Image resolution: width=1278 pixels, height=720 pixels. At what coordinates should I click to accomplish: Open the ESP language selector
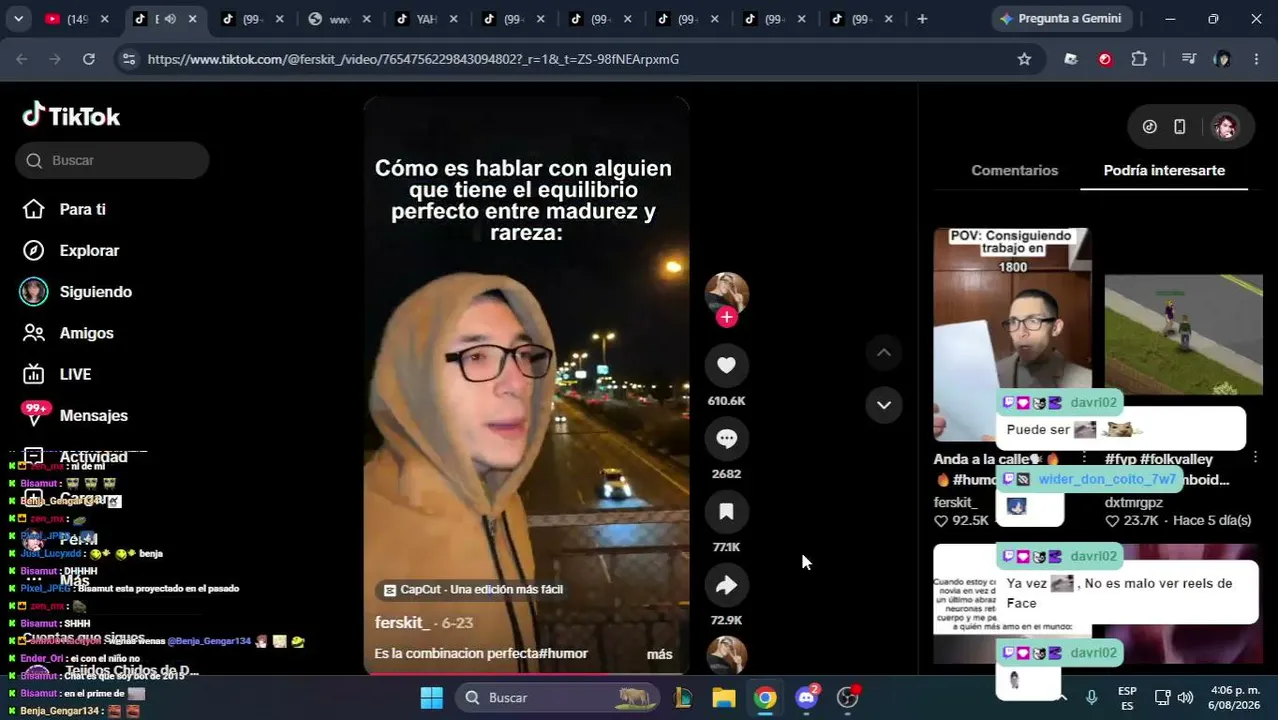1127,698
